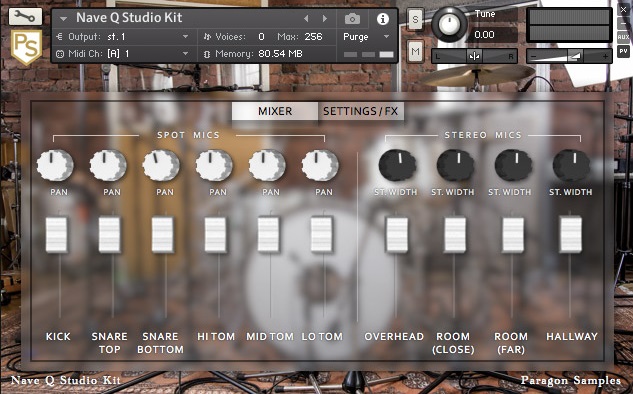Viewport: 633px width, 394px height.
Task: Click the ROOM (FAR) stereo width knob
Action: tap(514, 165)
